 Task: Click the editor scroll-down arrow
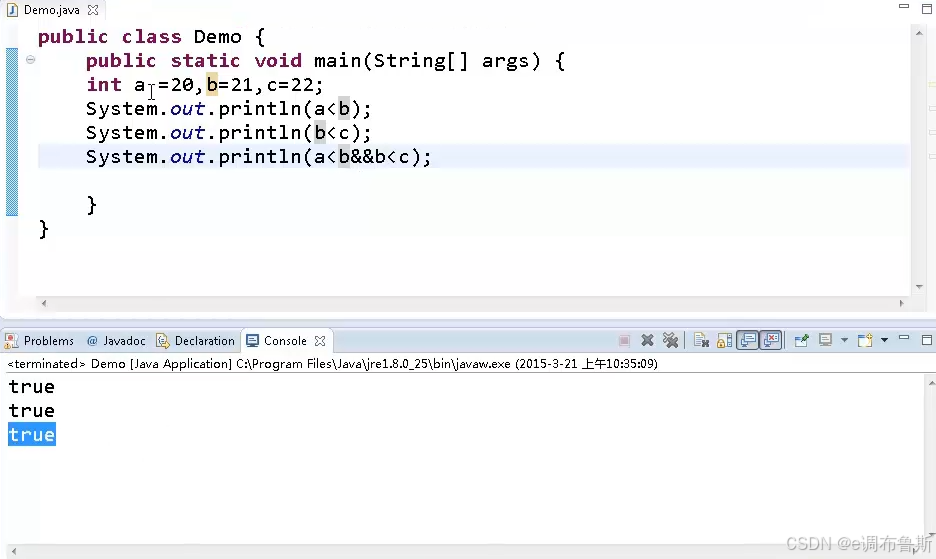pyautogui.click(x=919, y=287)
